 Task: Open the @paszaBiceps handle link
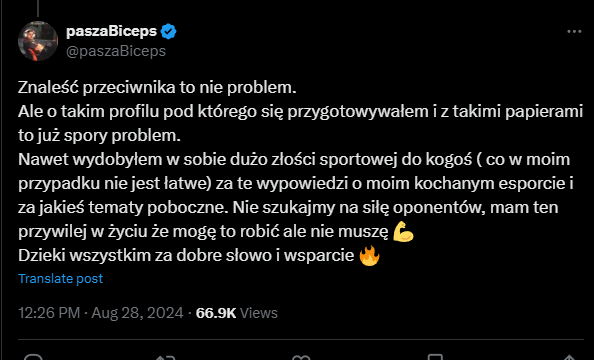pyautogui.click(x=116, y=51)
